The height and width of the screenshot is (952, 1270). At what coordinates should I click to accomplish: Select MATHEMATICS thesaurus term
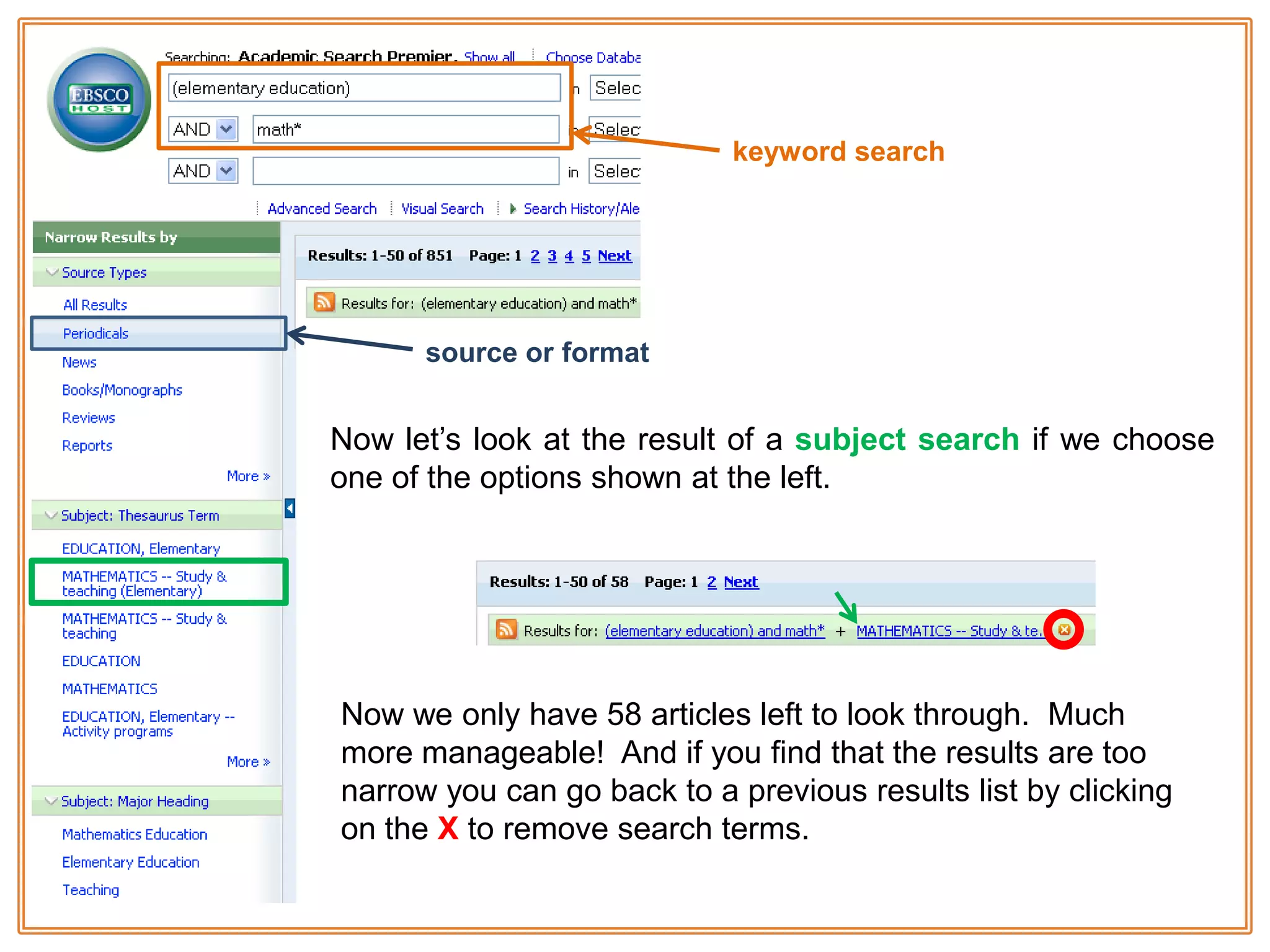pos(110,689)
